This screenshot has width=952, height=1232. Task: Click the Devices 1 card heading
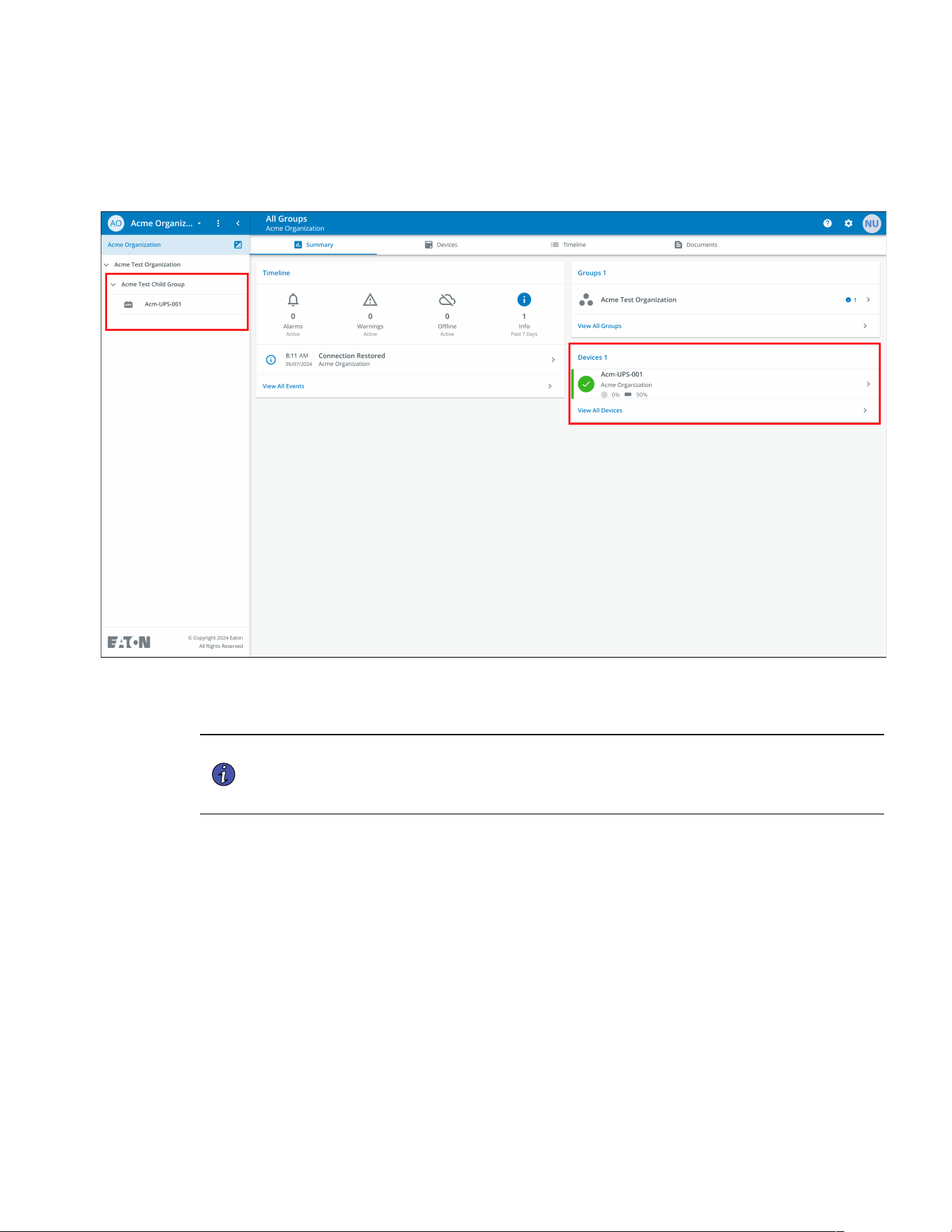pyautogui.click(x=592, y=357)
